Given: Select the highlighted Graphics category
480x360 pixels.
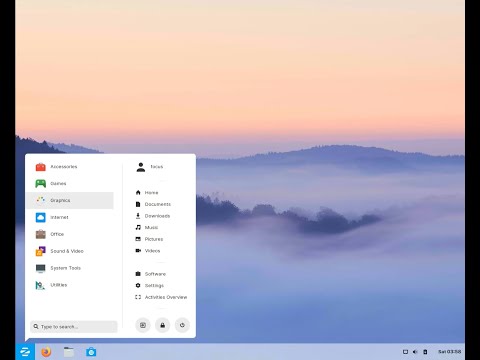Looking at the screenshot, I should (70, 200).
